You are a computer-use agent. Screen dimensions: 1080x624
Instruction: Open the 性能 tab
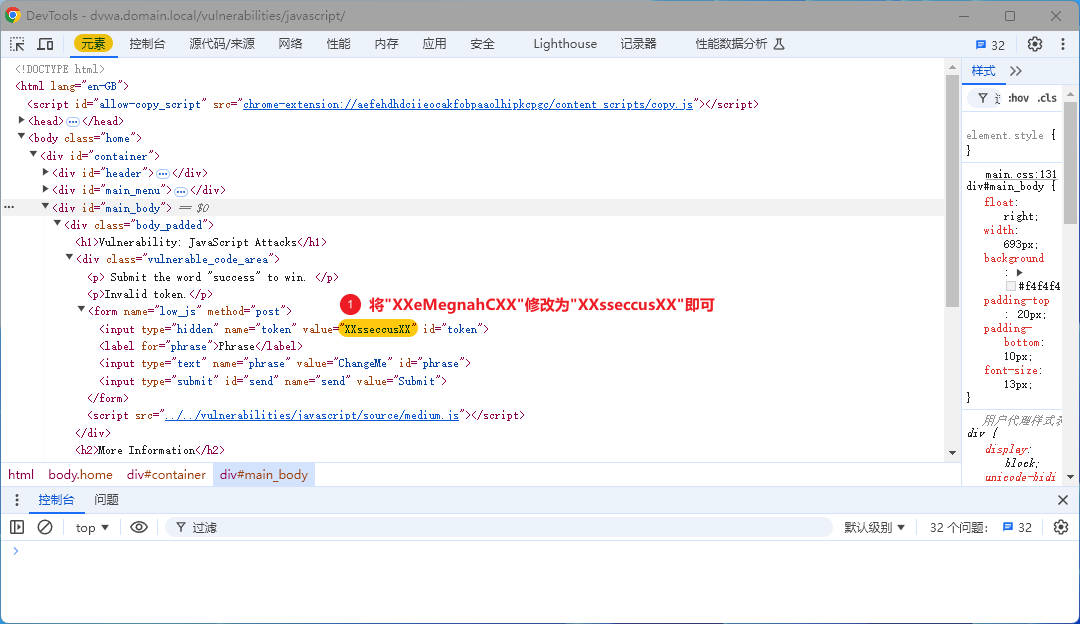click(x=338, y=44)
